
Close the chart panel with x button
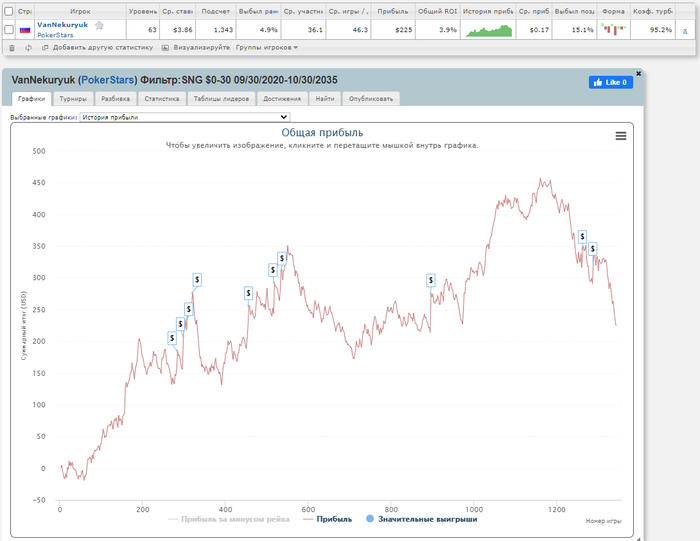[x=638, y=73]
